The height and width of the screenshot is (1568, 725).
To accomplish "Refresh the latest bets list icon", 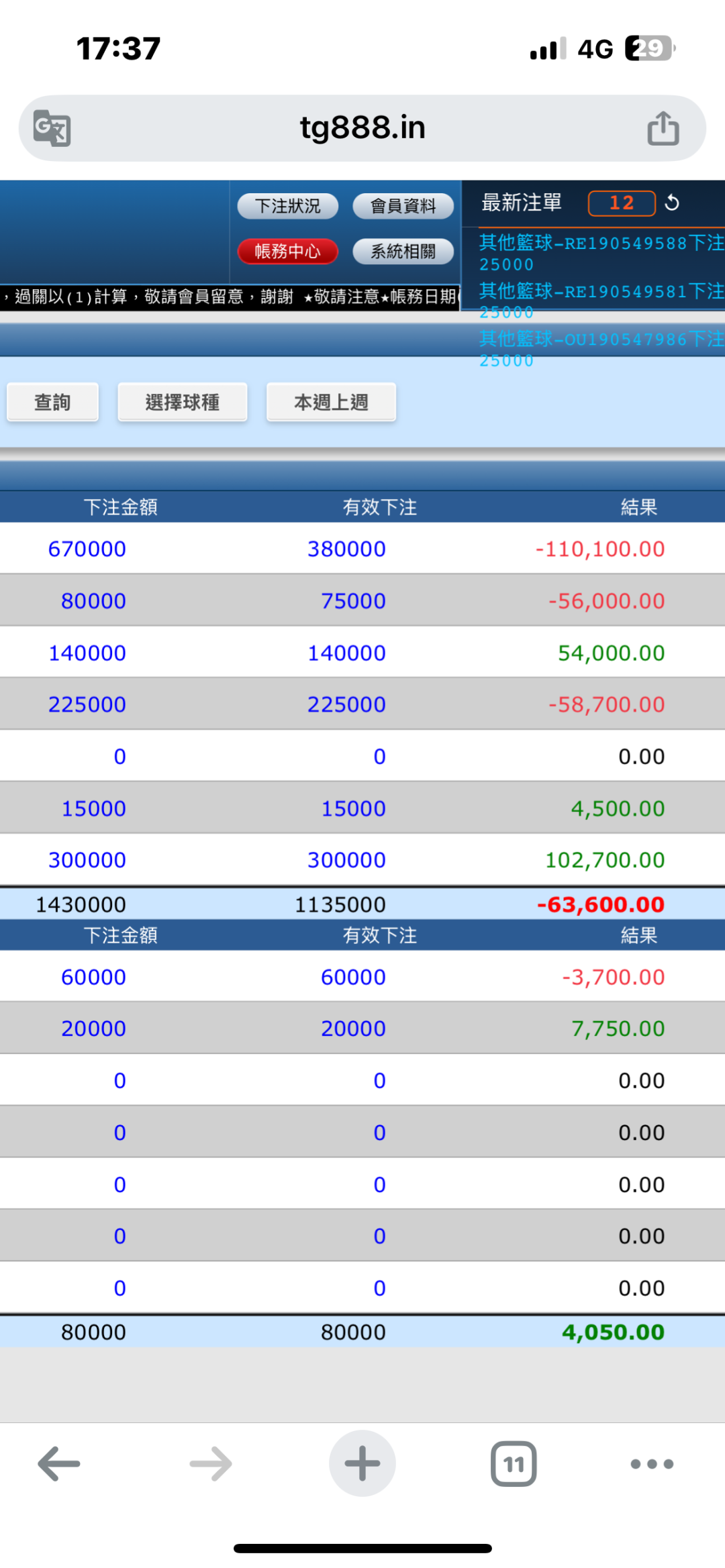I will tap(672, 203).
